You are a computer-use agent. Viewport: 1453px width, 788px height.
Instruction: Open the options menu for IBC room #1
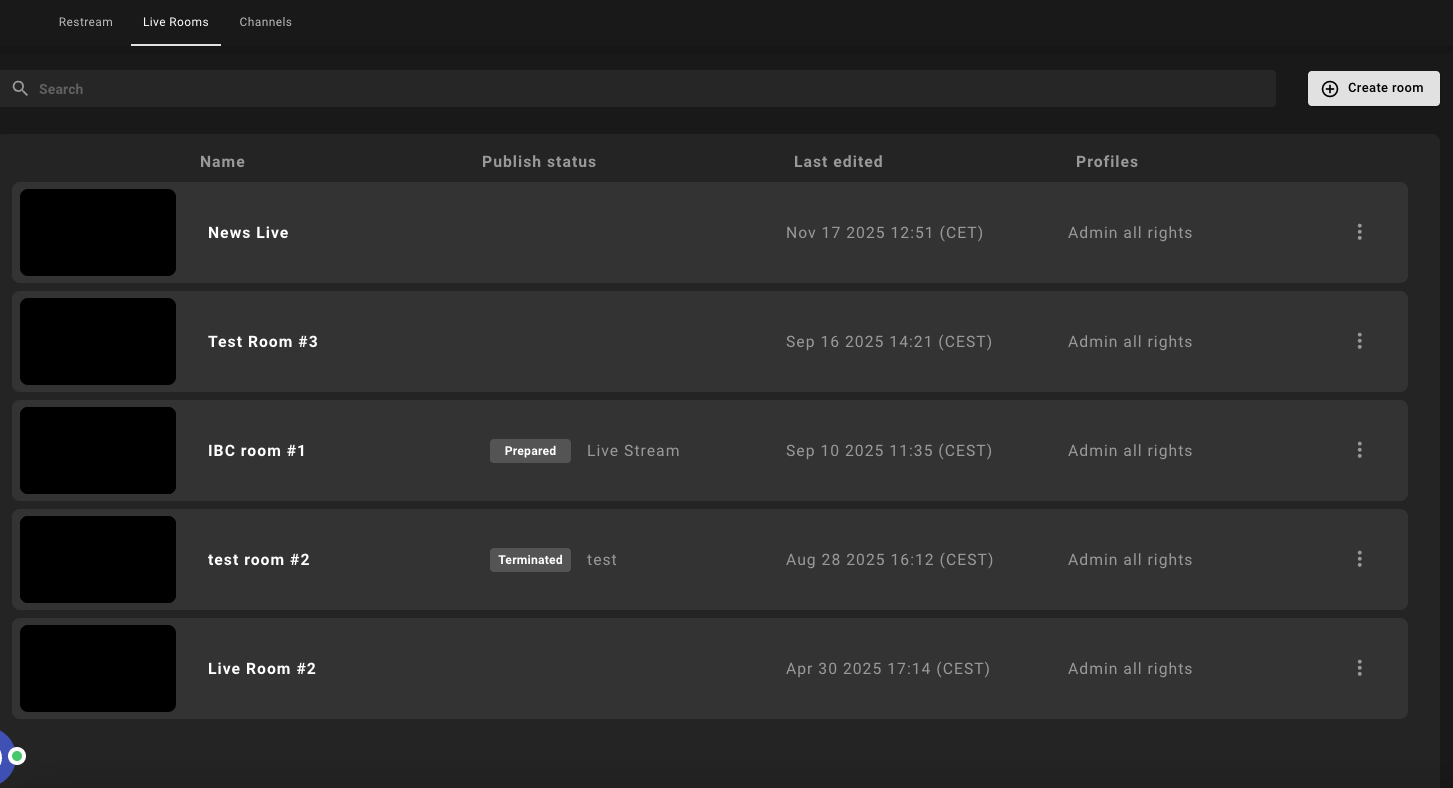pos(1359,450)
